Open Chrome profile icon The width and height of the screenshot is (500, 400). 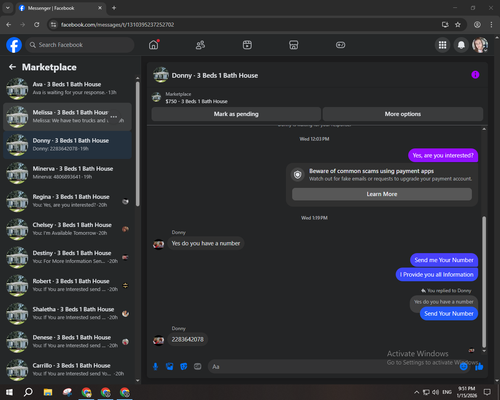point(477,25)
